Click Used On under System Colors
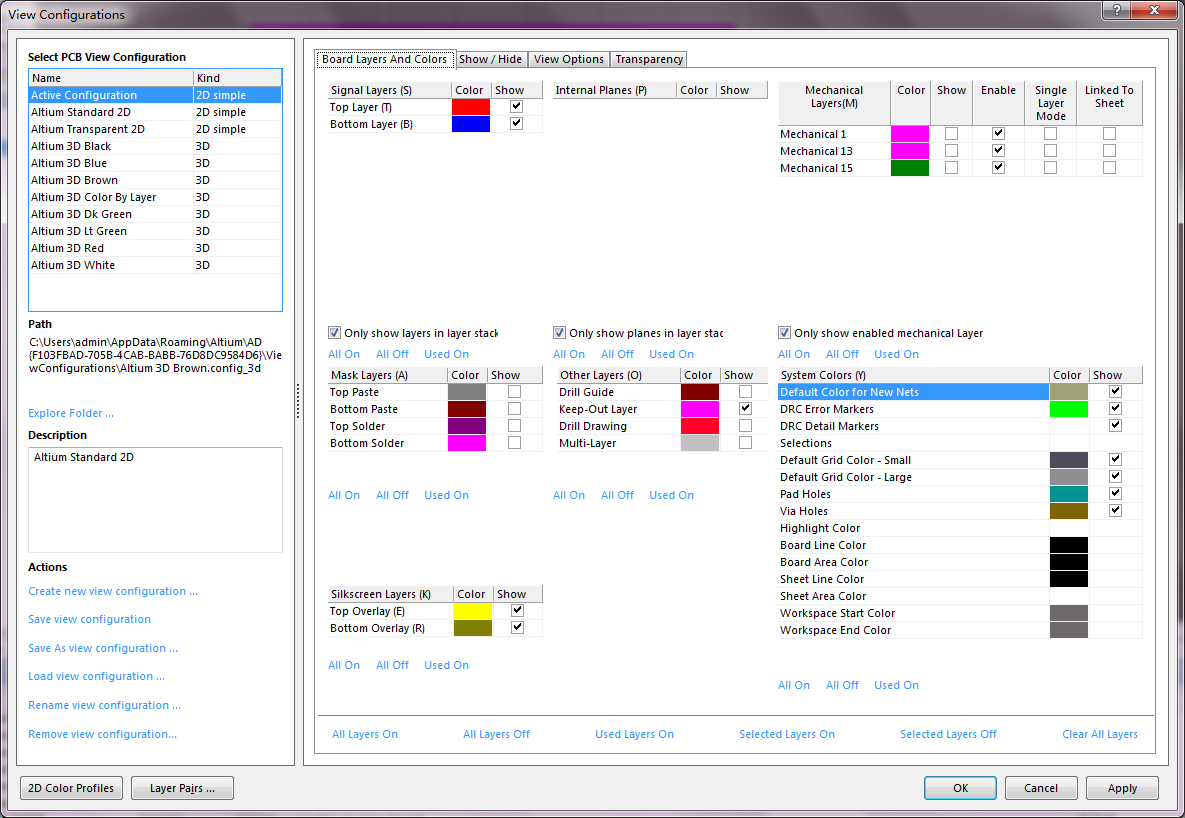1185x818 pixels. coord(896,685)
